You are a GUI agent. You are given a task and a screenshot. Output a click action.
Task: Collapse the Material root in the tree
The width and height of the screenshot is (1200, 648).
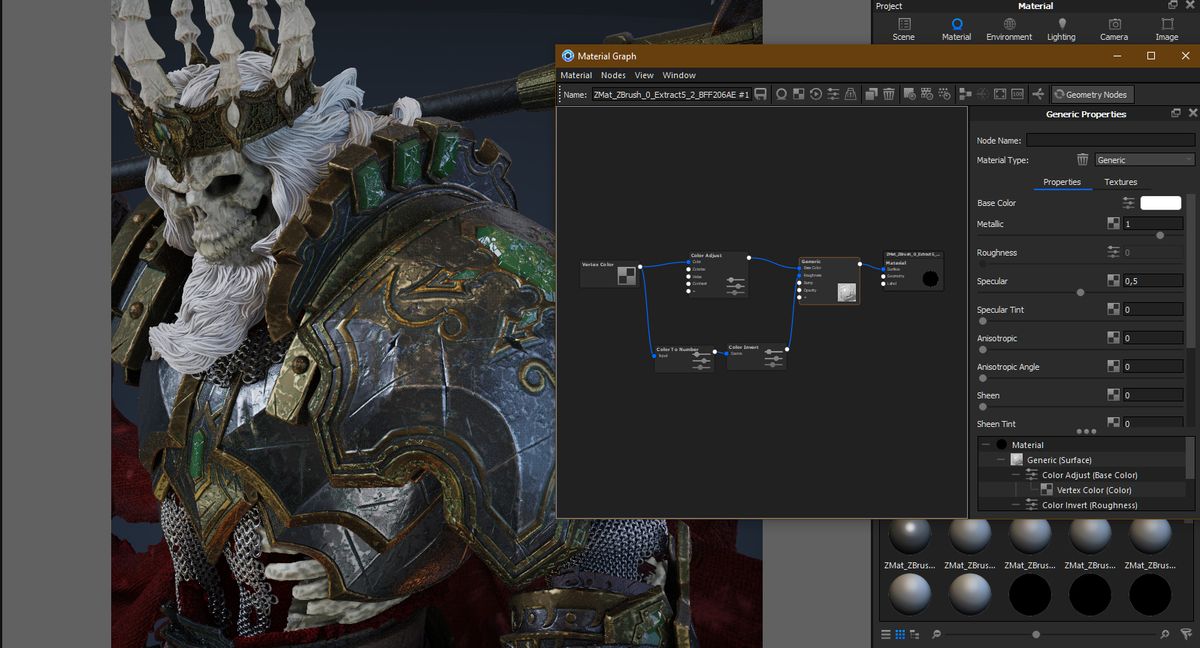[x=986, y=444]
